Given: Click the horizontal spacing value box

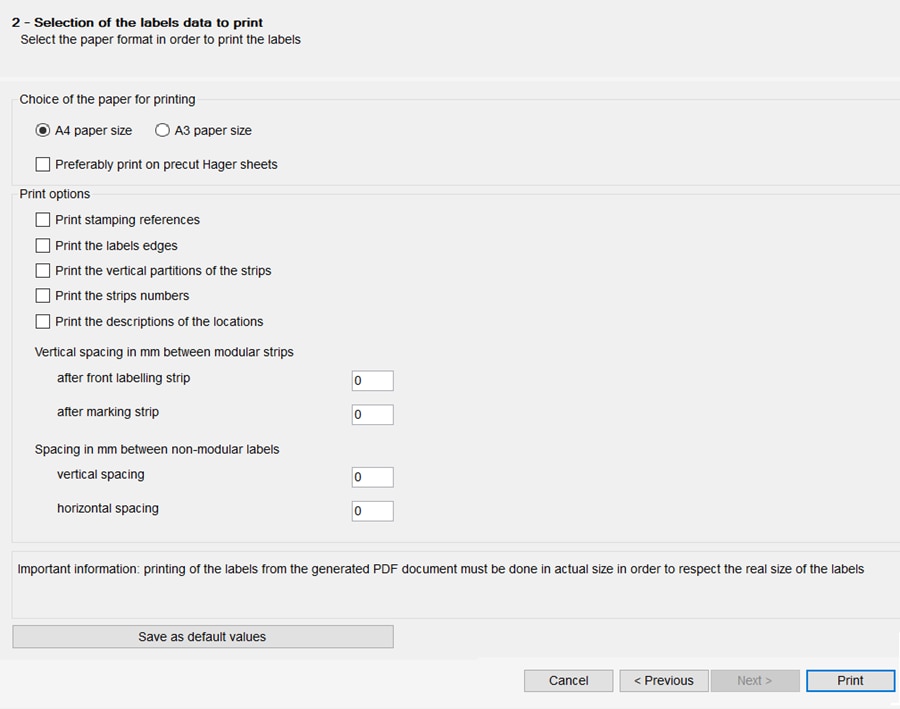Looking at the screenshot, I should (372, 511).
